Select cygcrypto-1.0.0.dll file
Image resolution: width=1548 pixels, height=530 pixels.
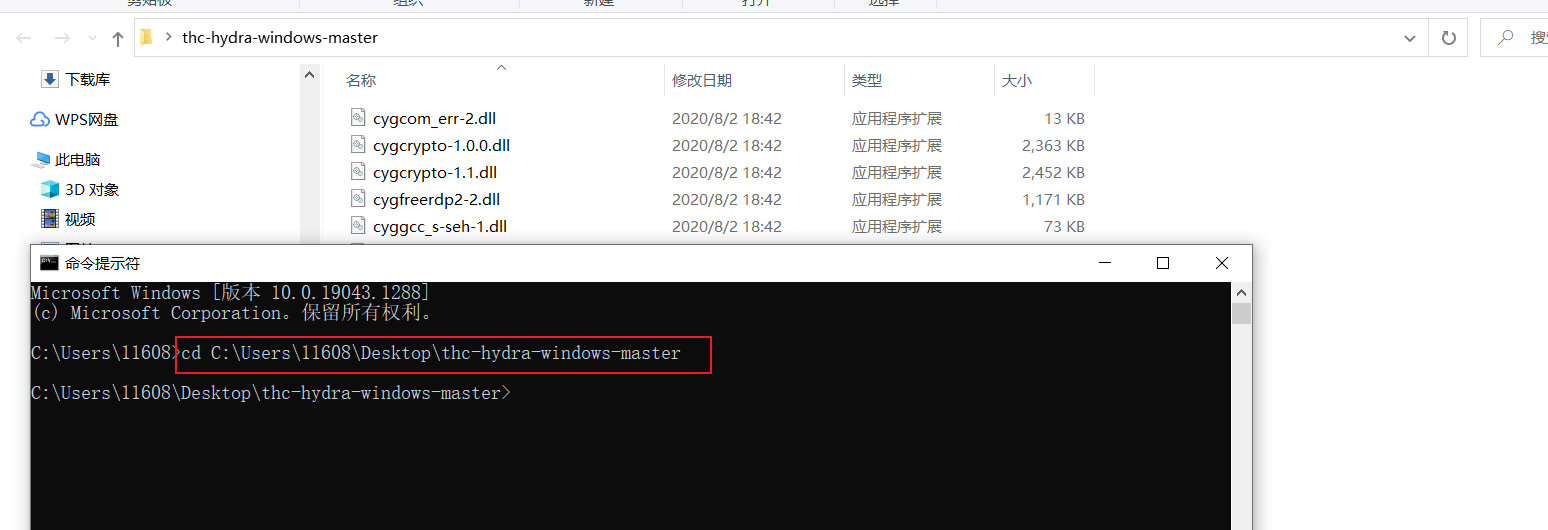442,145
